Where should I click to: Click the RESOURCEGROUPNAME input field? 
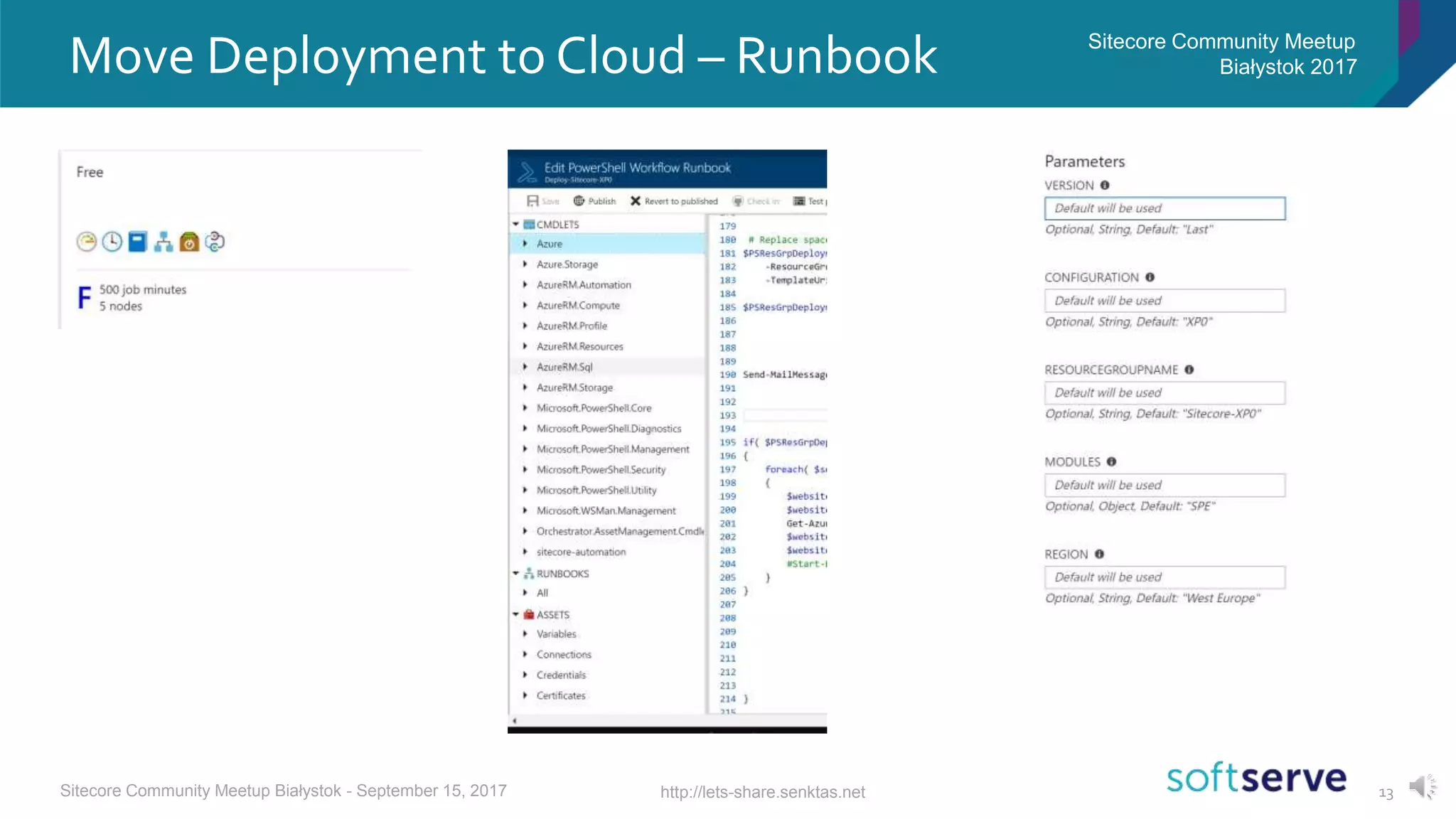click(x=1165, y=392)
